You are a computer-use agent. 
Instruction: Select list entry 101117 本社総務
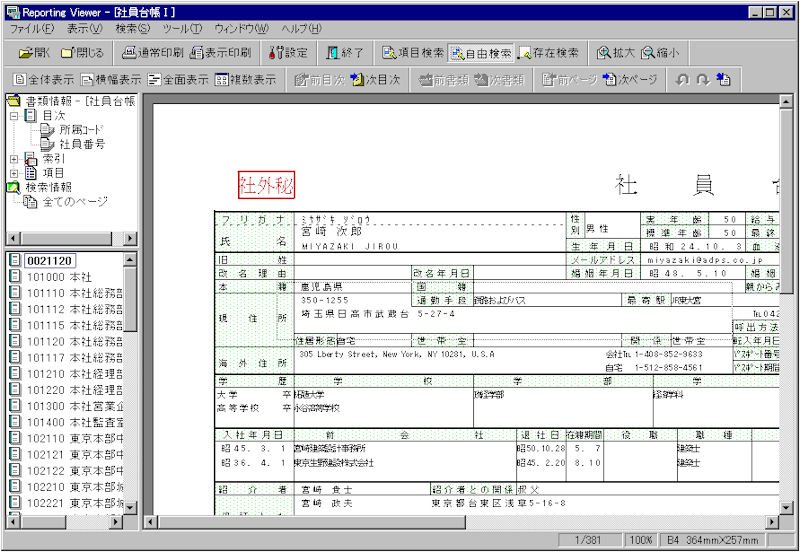pos(74,358)
